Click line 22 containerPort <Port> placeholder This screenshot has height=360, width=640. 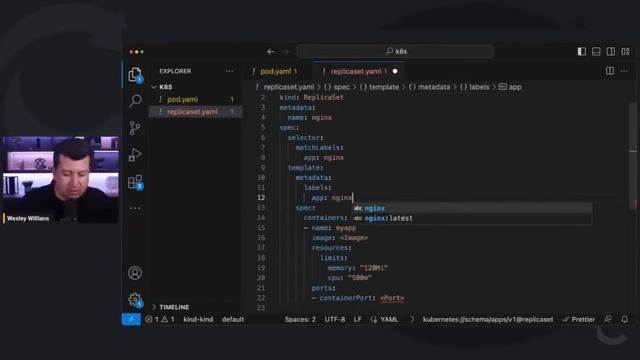[392, 298]
